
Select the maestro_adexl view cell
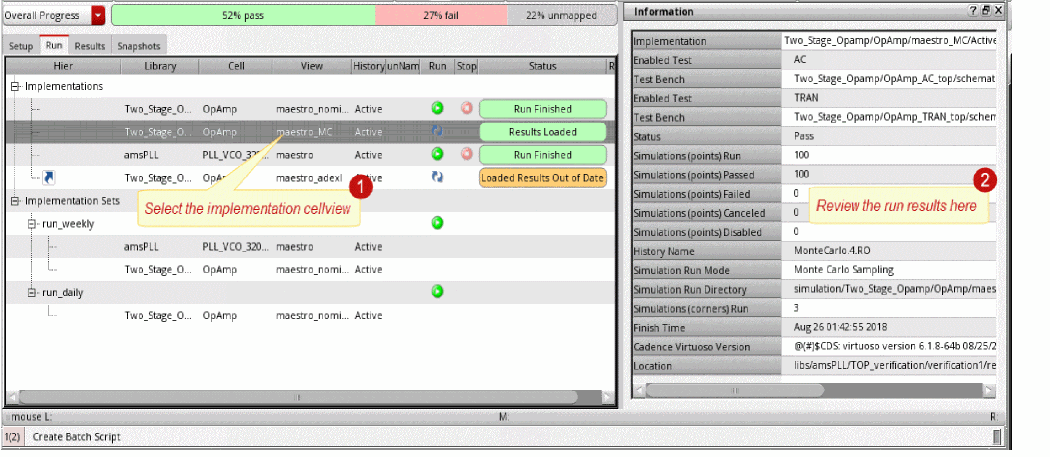click(309, 178)
